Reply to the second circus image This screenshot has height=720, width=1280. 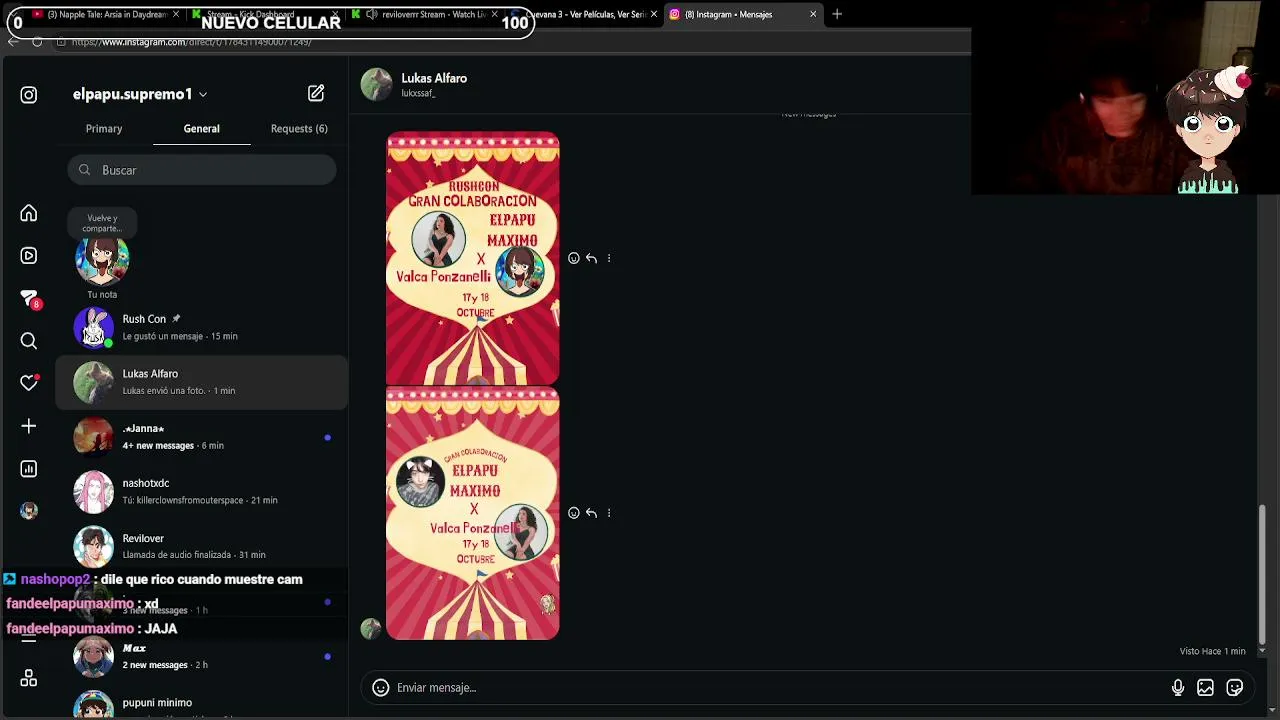(591, 513)
